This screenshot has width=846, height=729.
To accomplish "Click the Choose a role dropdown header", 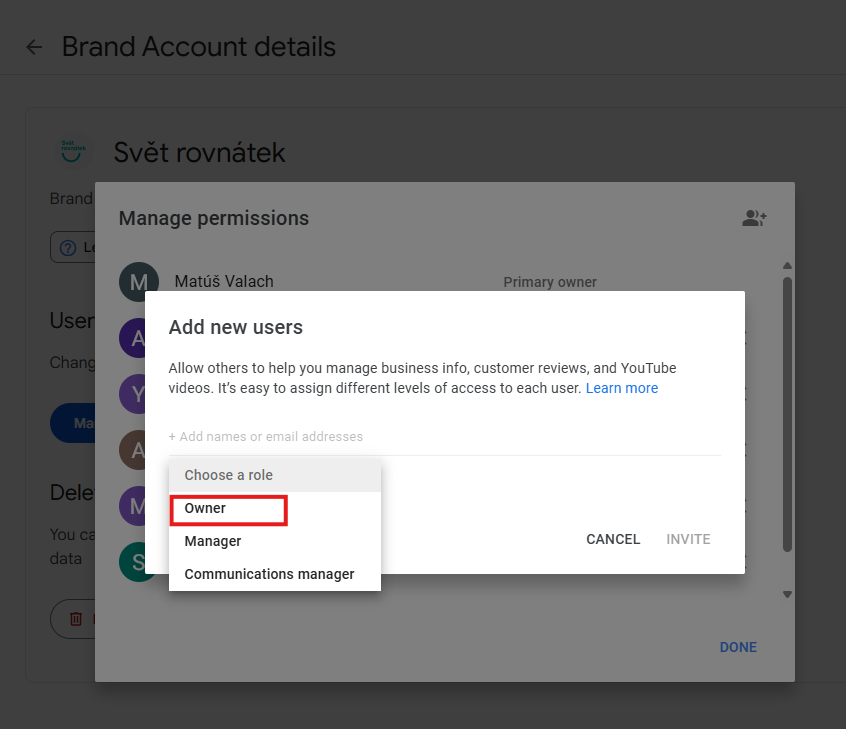I will coord(275,475).
